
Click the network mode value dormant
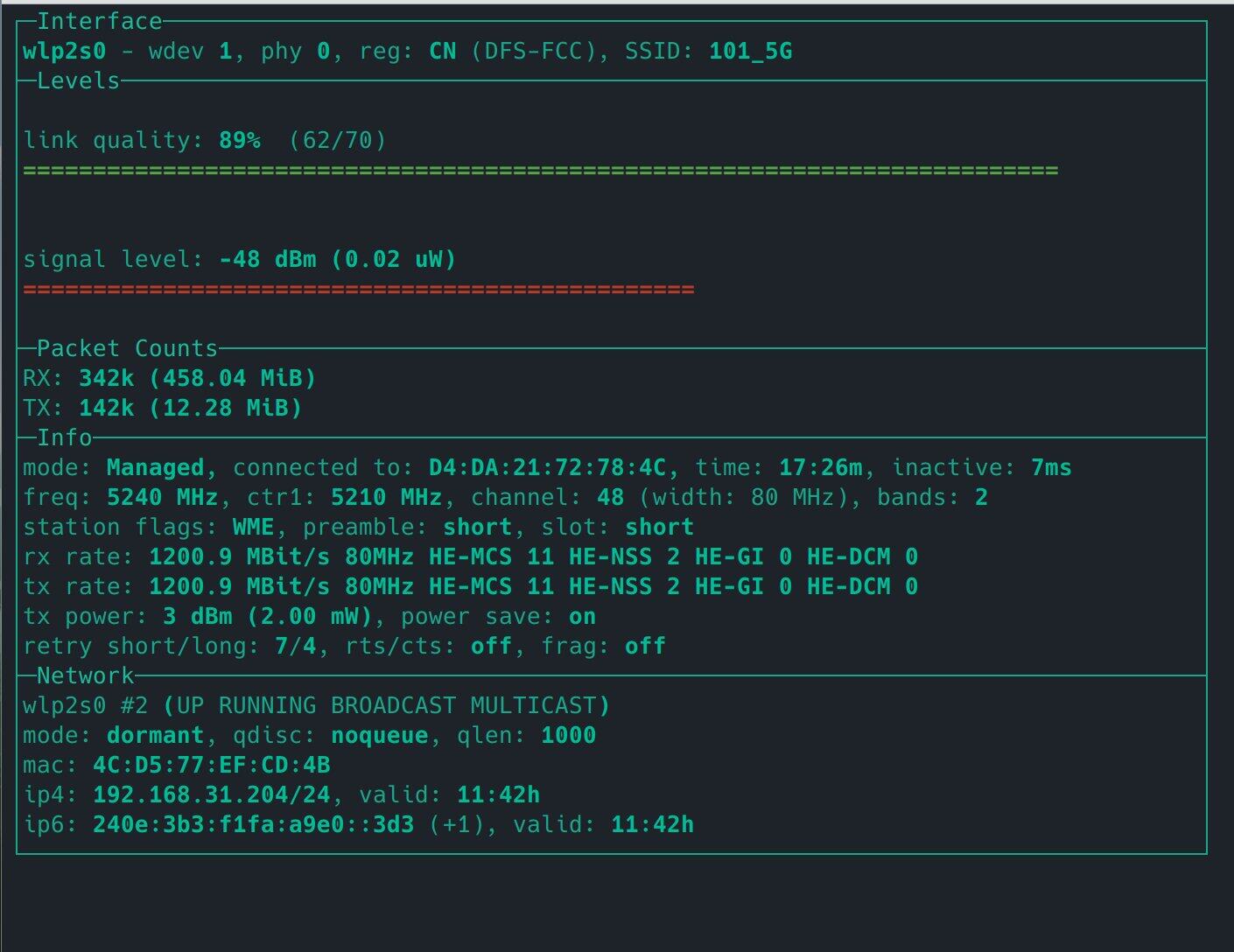156,735
